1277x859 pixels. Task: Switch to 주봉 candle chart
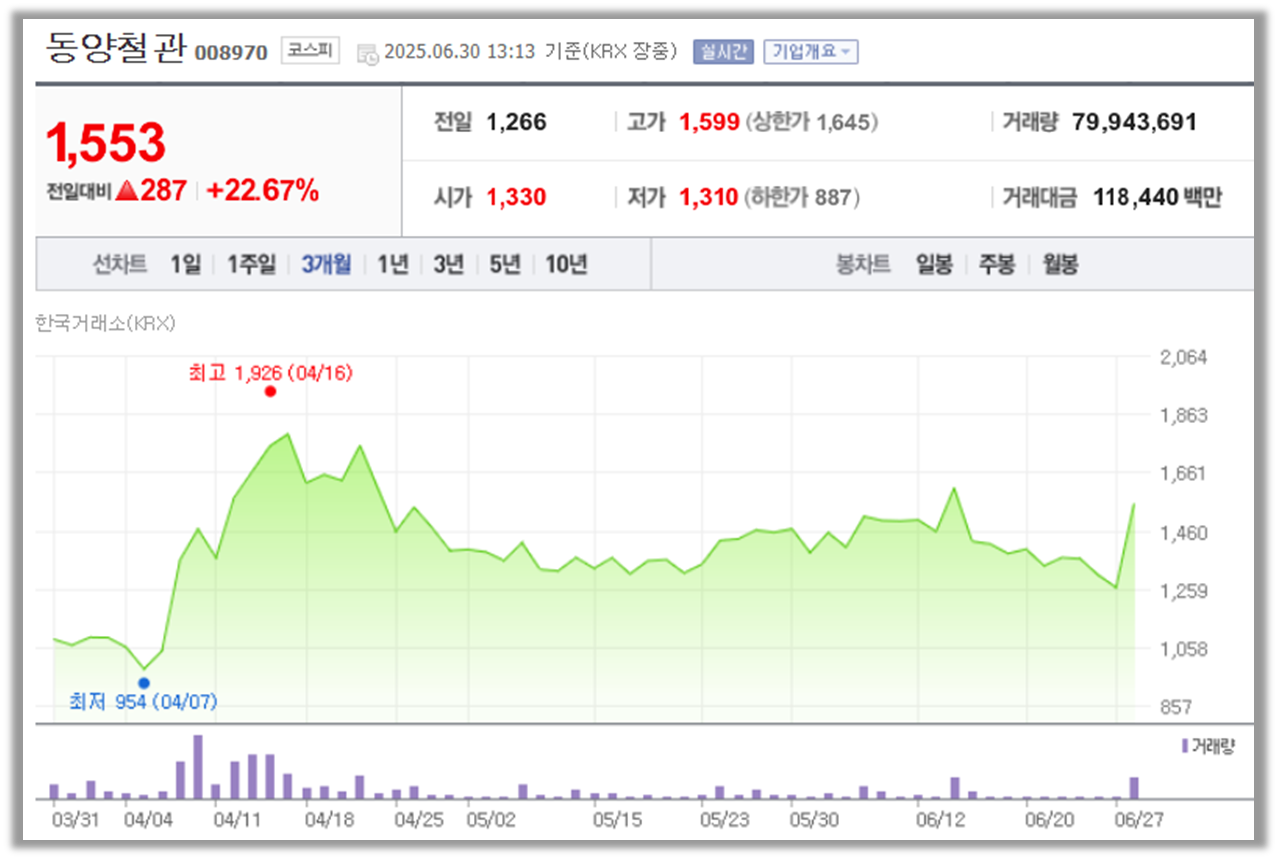click(997, 265)
